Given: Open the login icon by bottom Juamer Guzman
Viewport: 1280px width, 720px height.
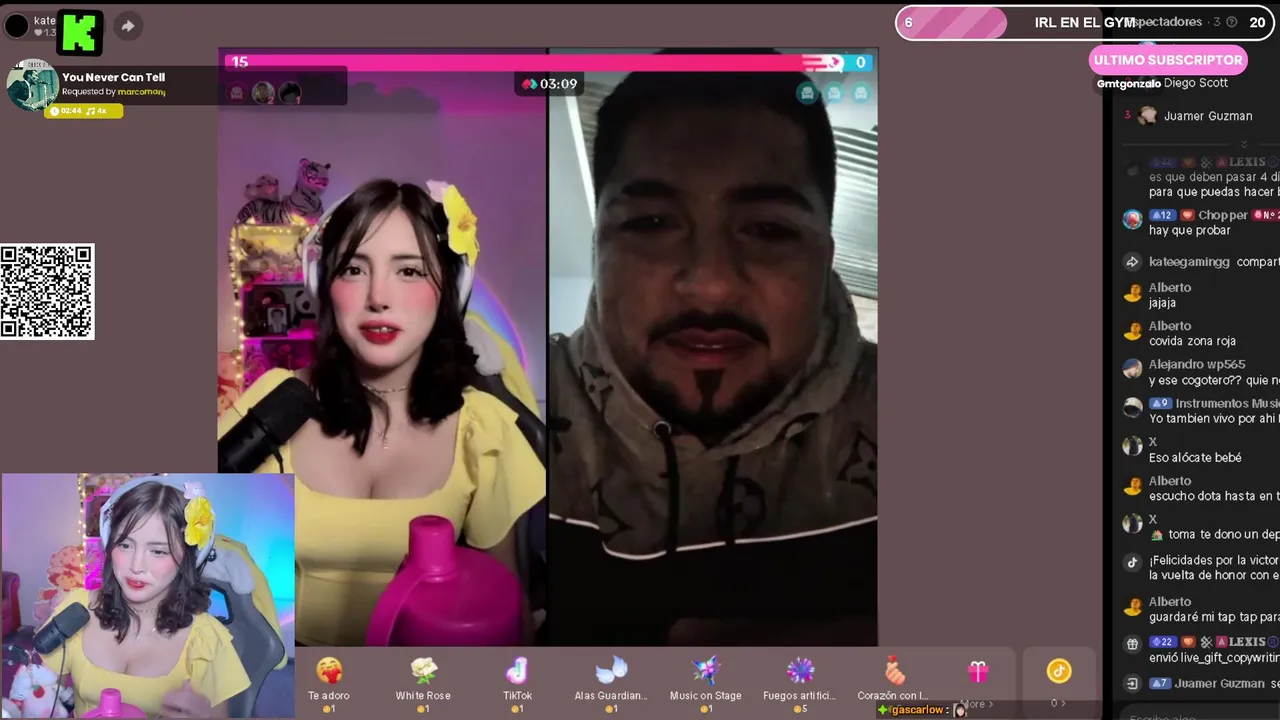Looking at the screenshot, I should [x=1132, y=684].
